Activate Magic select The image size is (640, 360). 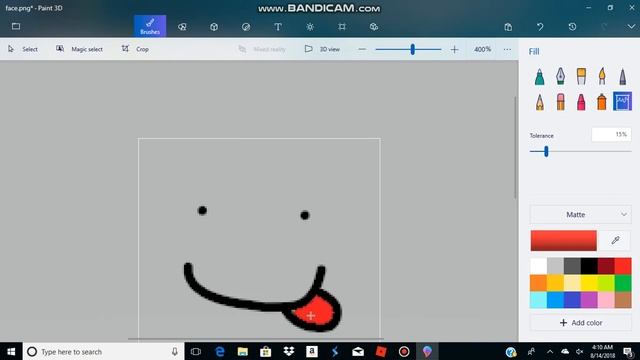coord(79,49)
